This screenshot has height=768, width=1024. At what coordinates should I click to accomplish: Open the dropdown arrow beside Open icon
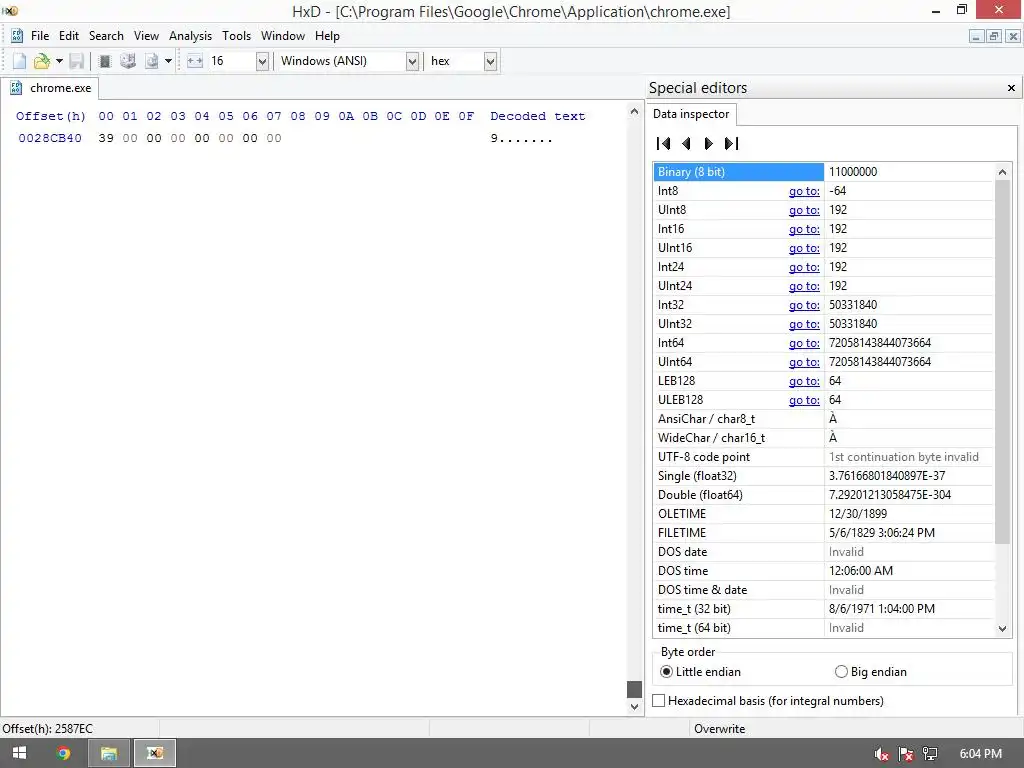click(59, 61)
